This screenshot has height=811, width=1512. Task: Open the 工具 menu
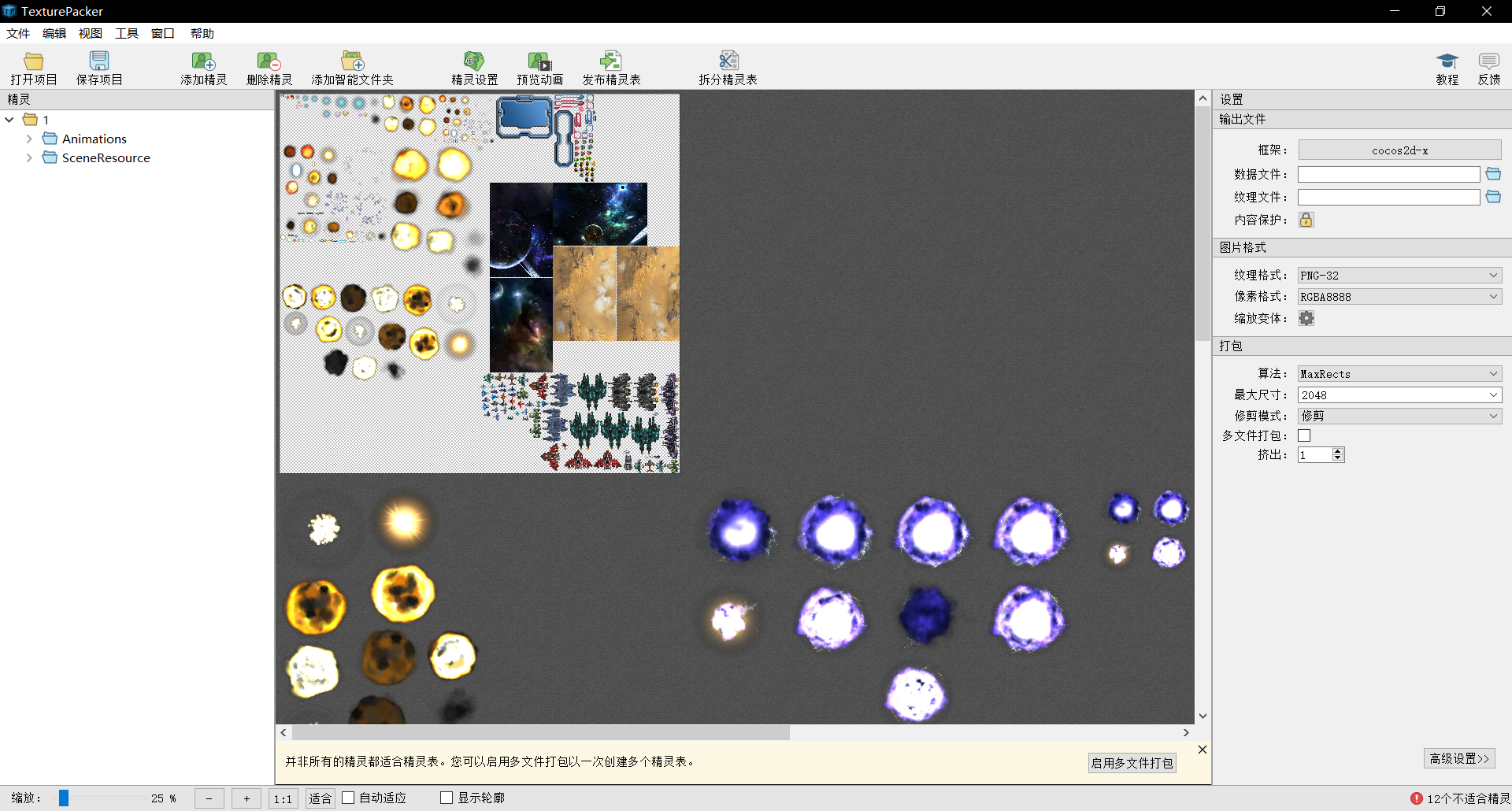point(125,33)
